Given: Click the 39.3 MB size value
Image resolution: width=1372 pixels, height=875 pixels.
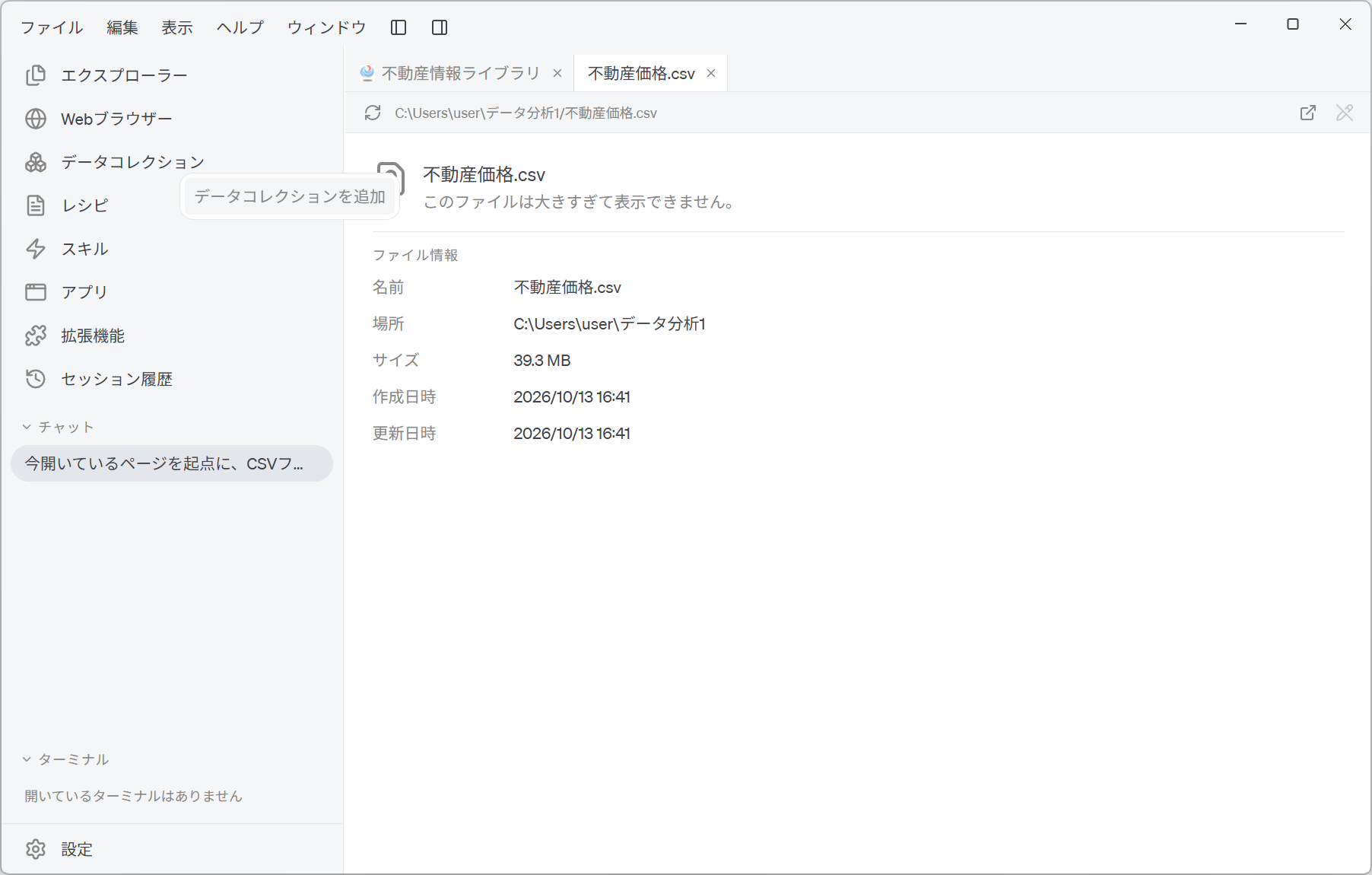Looking at the screenshot, I should 542,361.
